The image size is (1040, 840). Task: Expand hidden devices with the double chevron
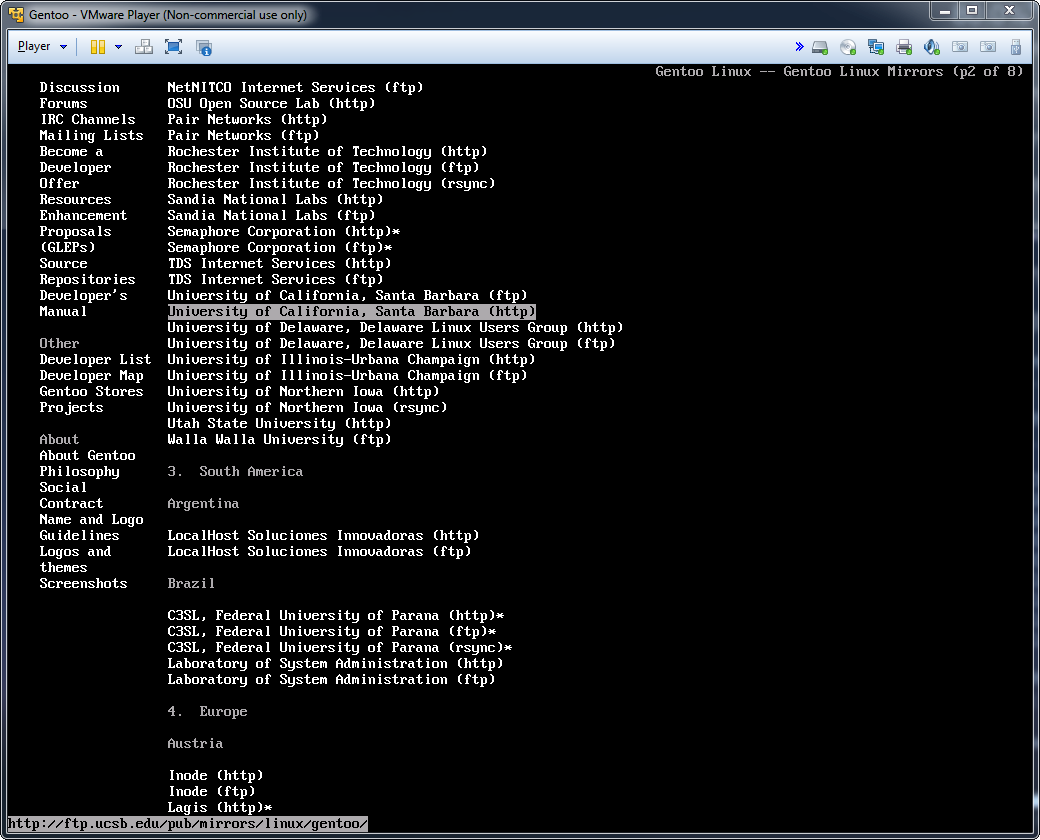(x=799, y=46)
